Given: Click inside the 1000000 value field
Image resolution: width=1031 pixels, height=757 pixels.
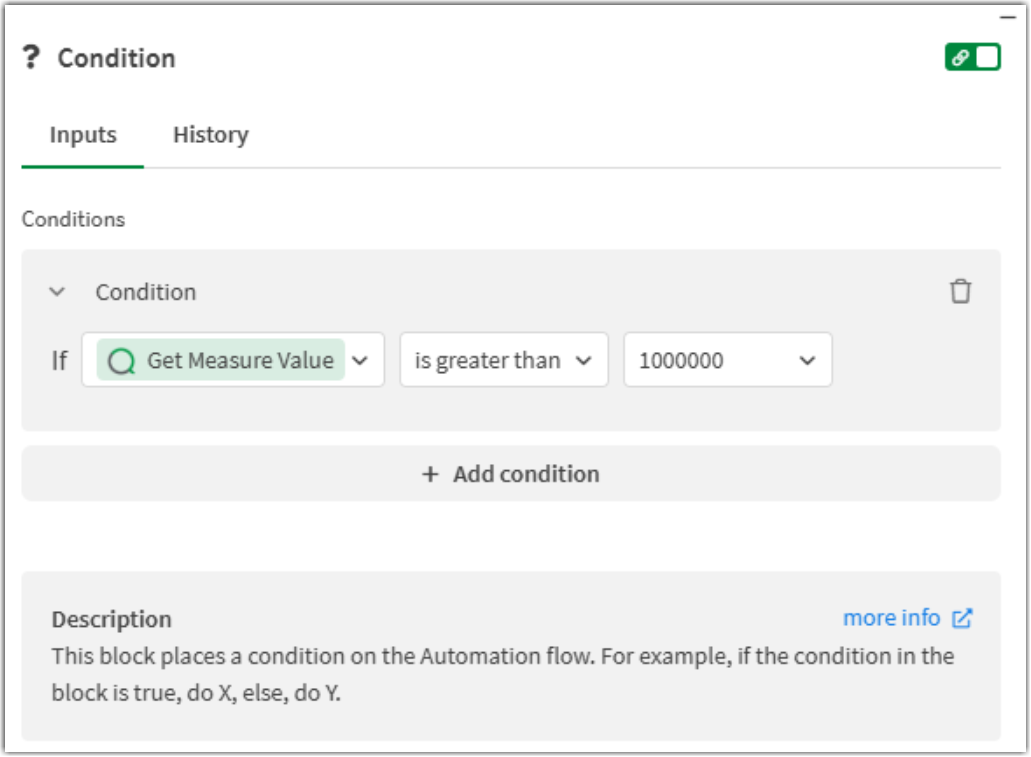Looking at the screenshot, I should tap(700, 360).
